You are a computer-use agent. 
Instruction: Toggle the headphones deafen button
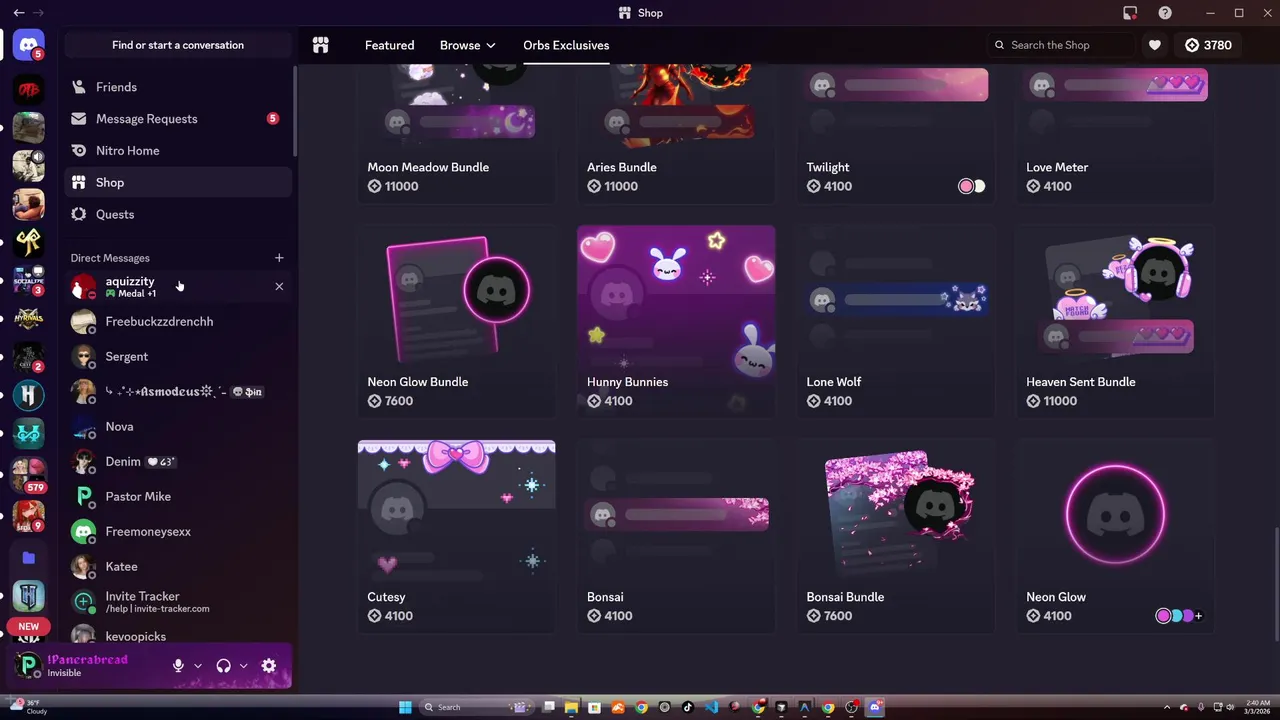[224, 666]
